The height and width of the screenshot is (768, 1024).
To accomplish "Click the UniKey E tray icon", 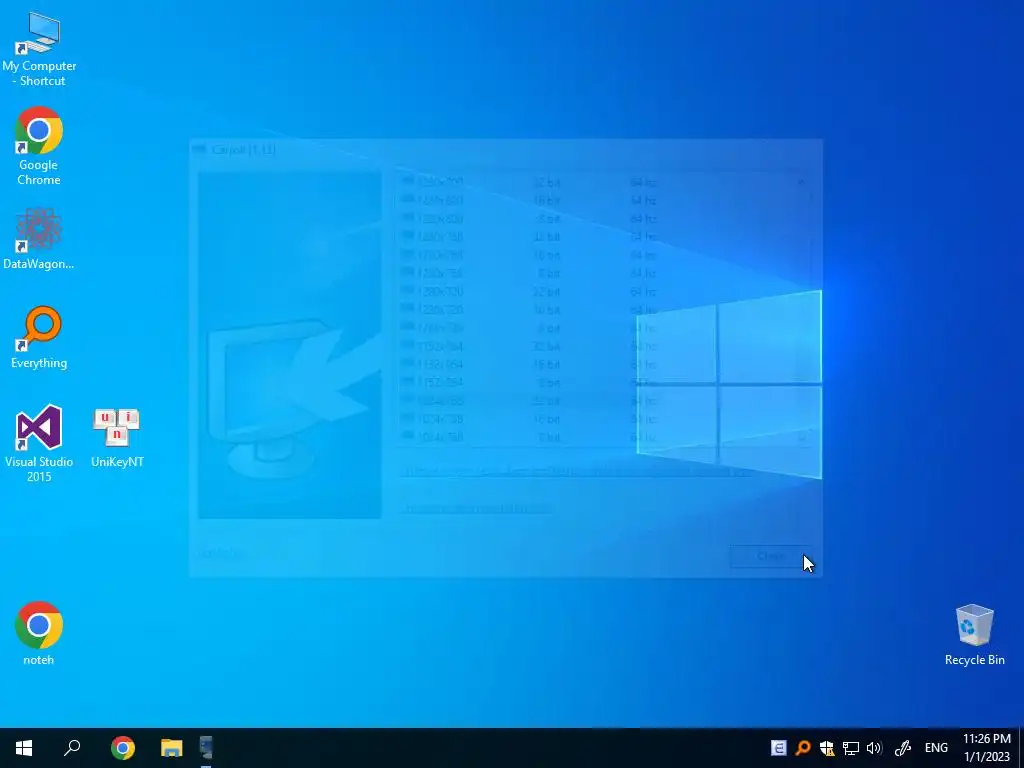I will pyautogui.click(x=778, y=748).
